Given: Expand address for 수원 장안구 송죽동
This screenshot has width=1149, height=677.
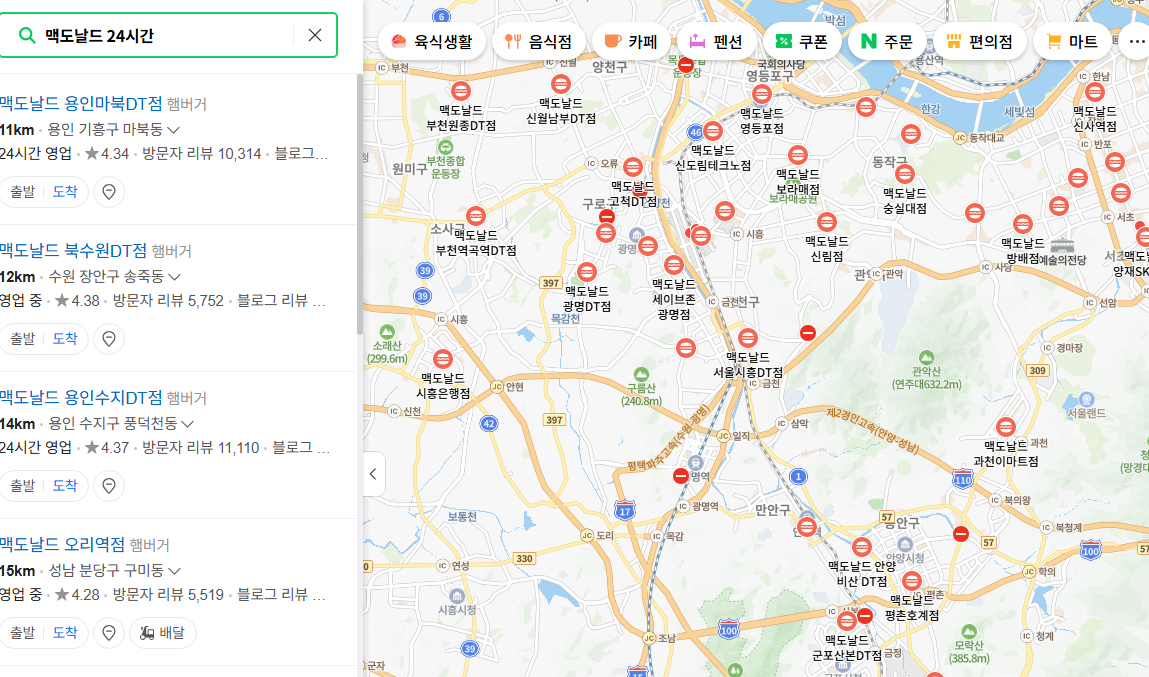Looking at the screenshot, I should [x=174, y=277].
